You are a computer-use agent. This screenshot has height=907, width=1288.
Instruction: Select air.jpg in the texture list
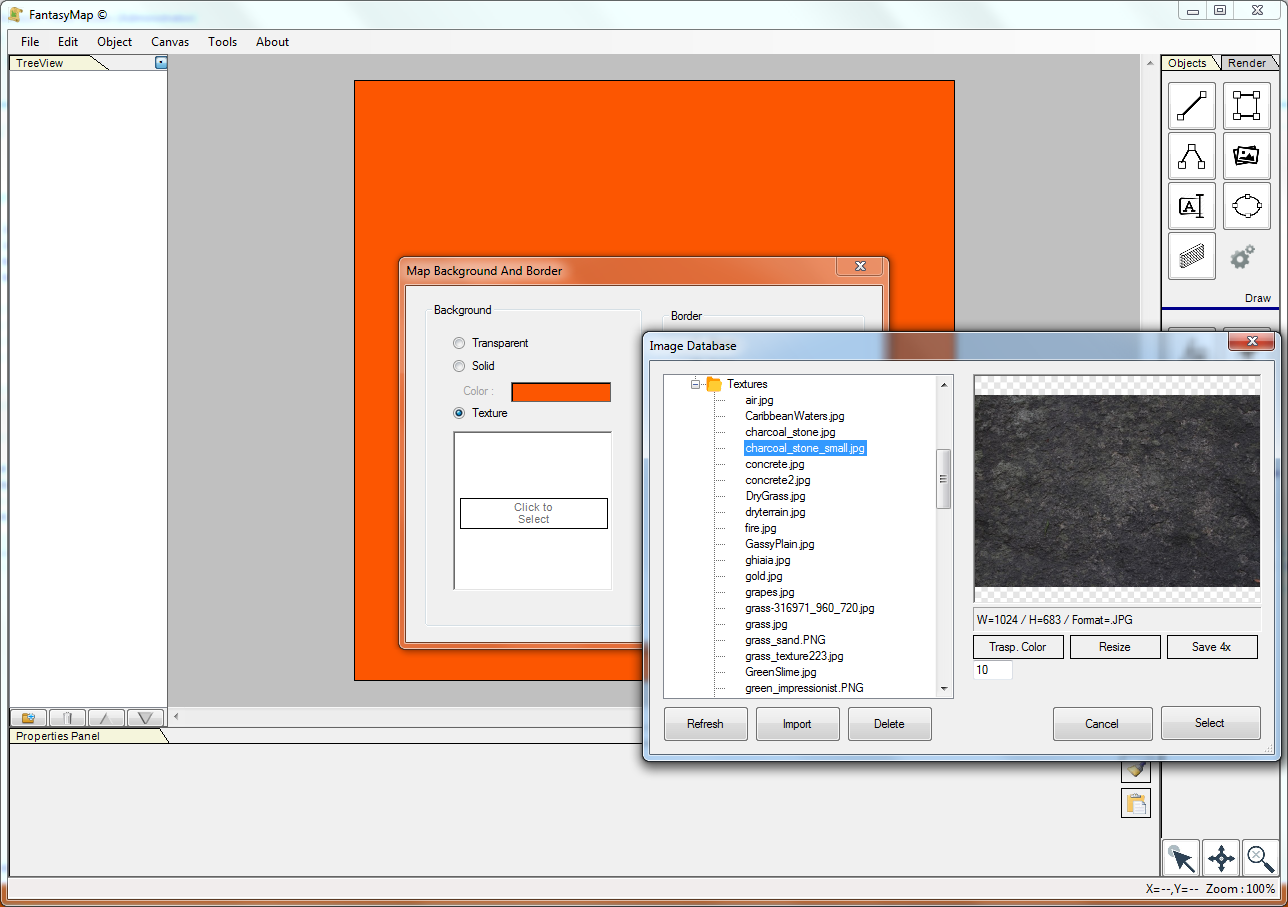point(759,400)
